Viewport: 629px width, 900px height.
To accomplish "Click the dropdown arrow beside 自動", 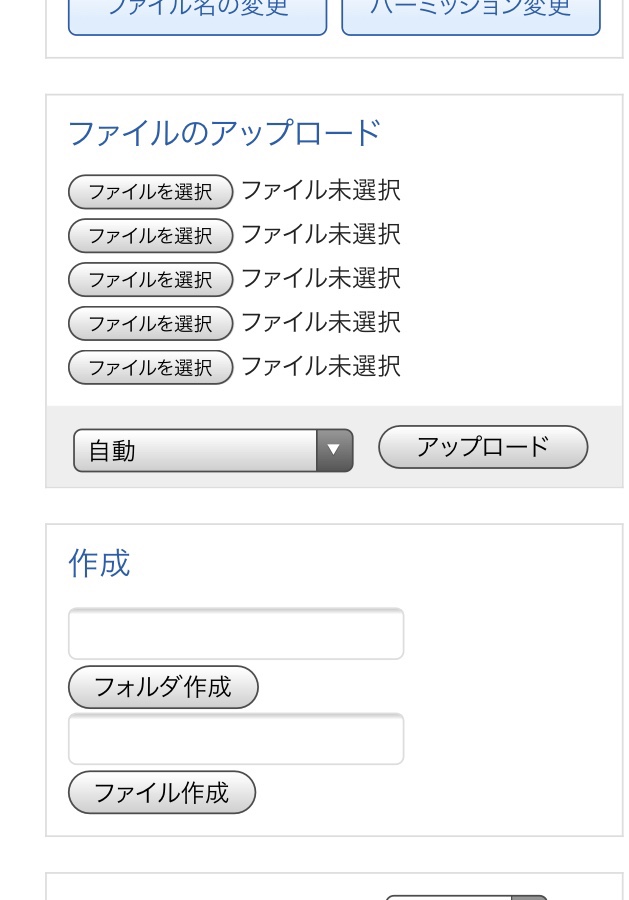I will click(334, 451).
